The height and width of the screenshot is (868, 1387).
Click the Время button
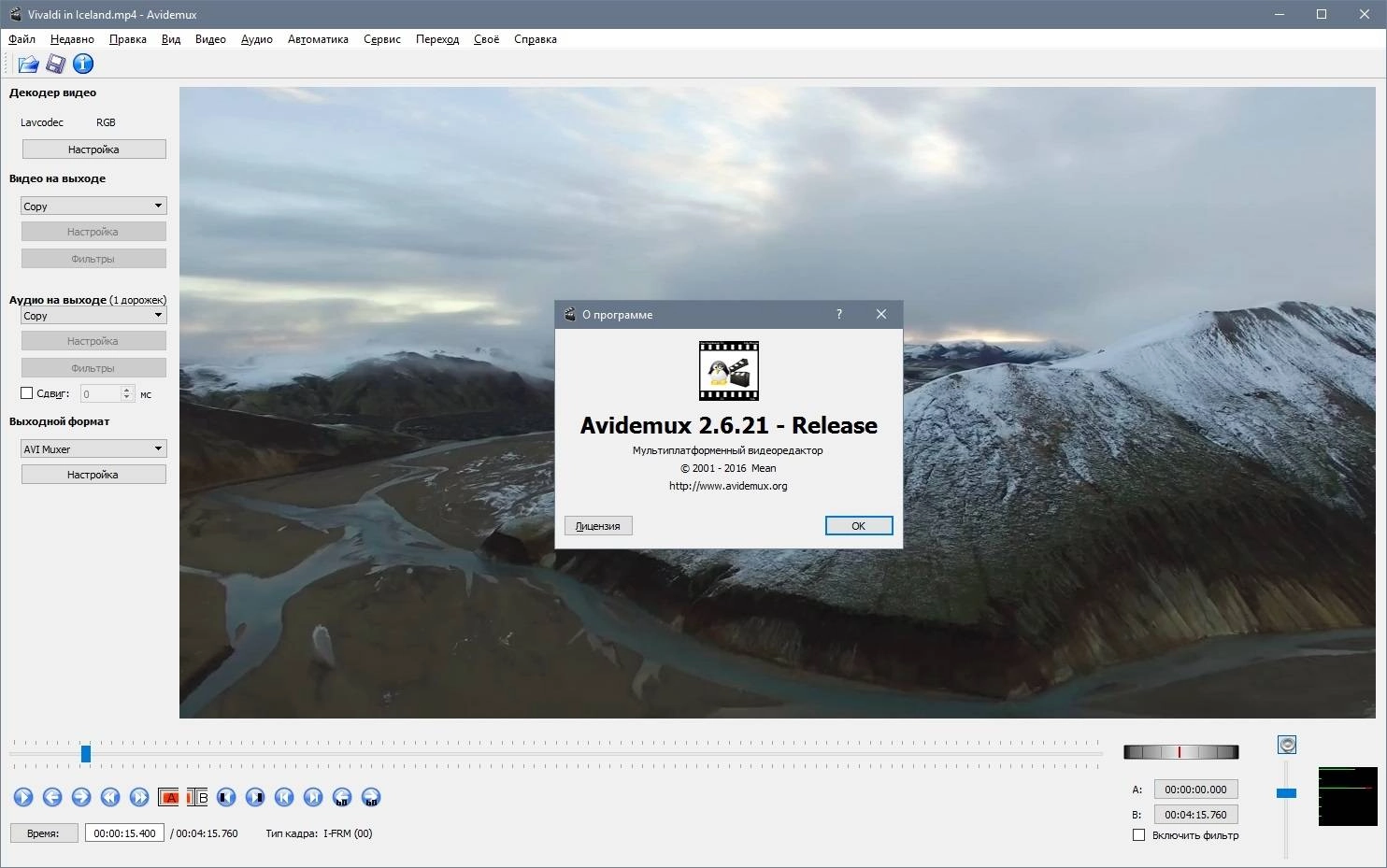coord(43,833)
